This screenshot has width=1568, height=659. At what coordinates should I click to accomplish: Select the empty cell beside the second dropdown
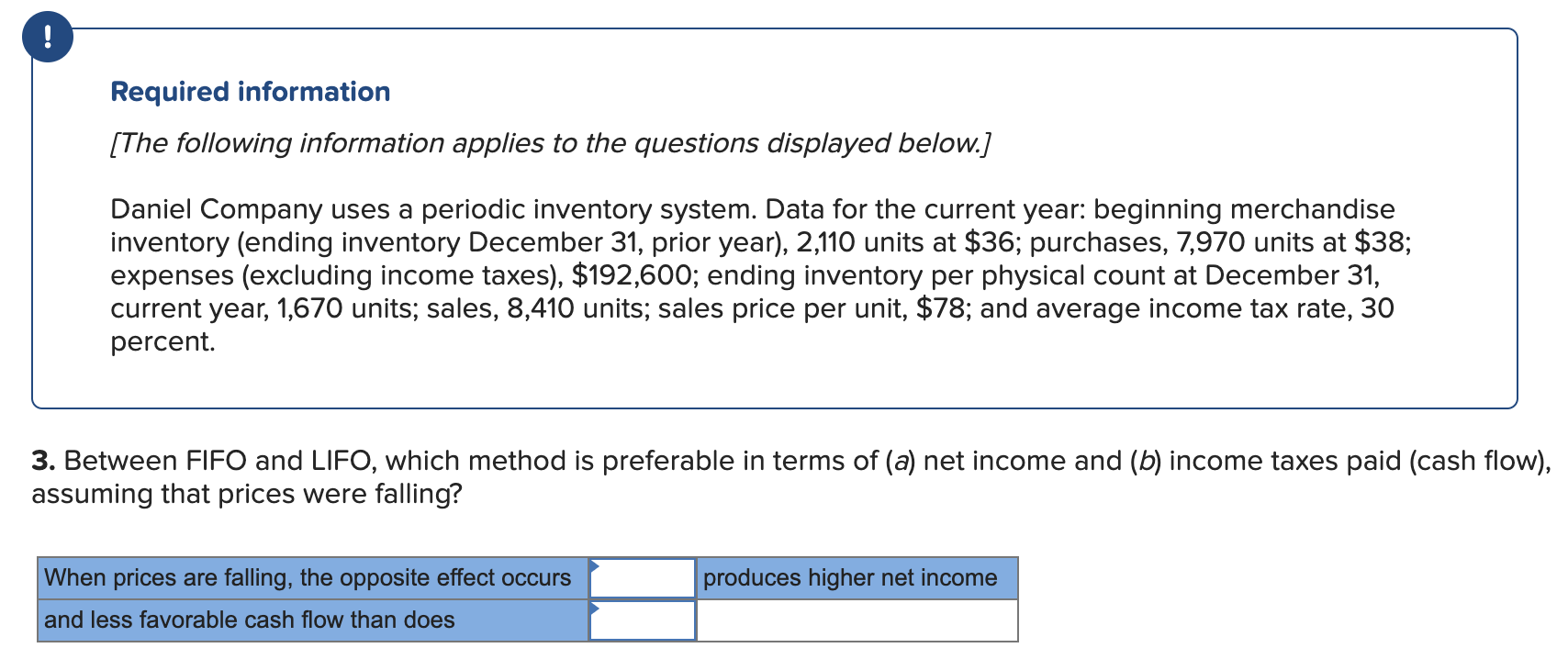click(858, 620)
